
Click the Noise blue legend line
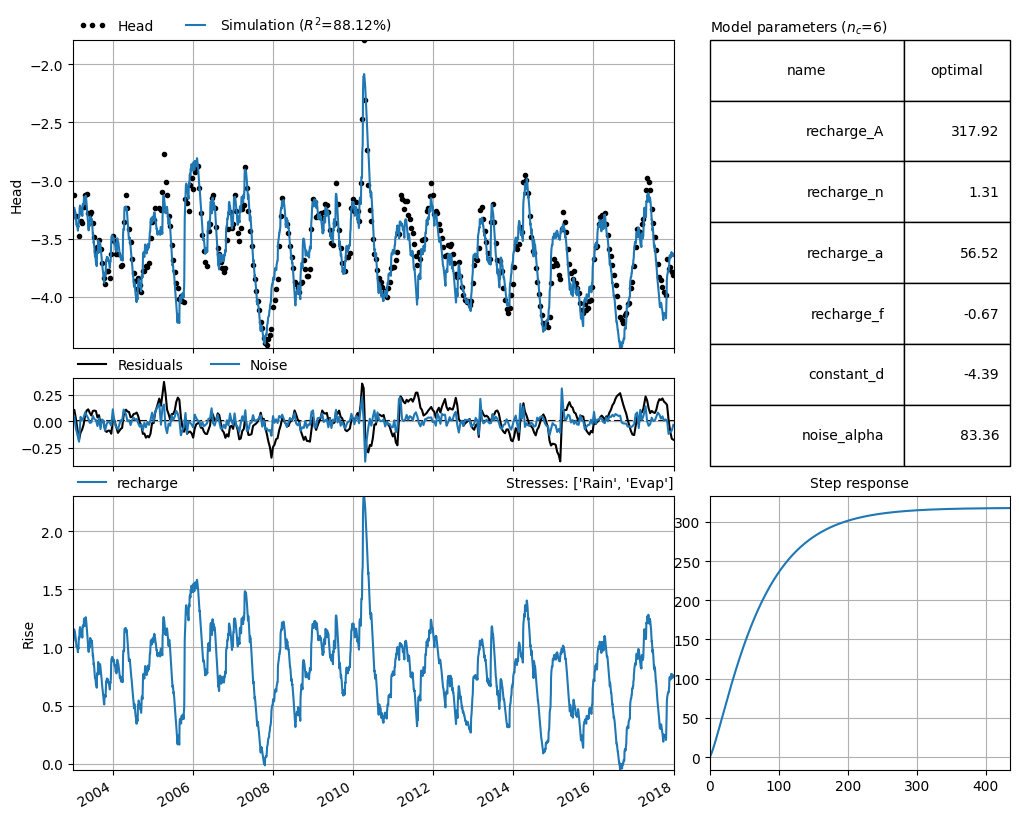pyautogui.click(x=224, y=365)
